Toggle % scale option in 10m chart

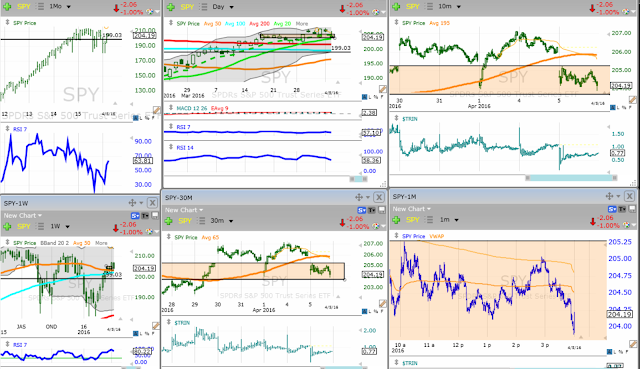click(624, 107)
